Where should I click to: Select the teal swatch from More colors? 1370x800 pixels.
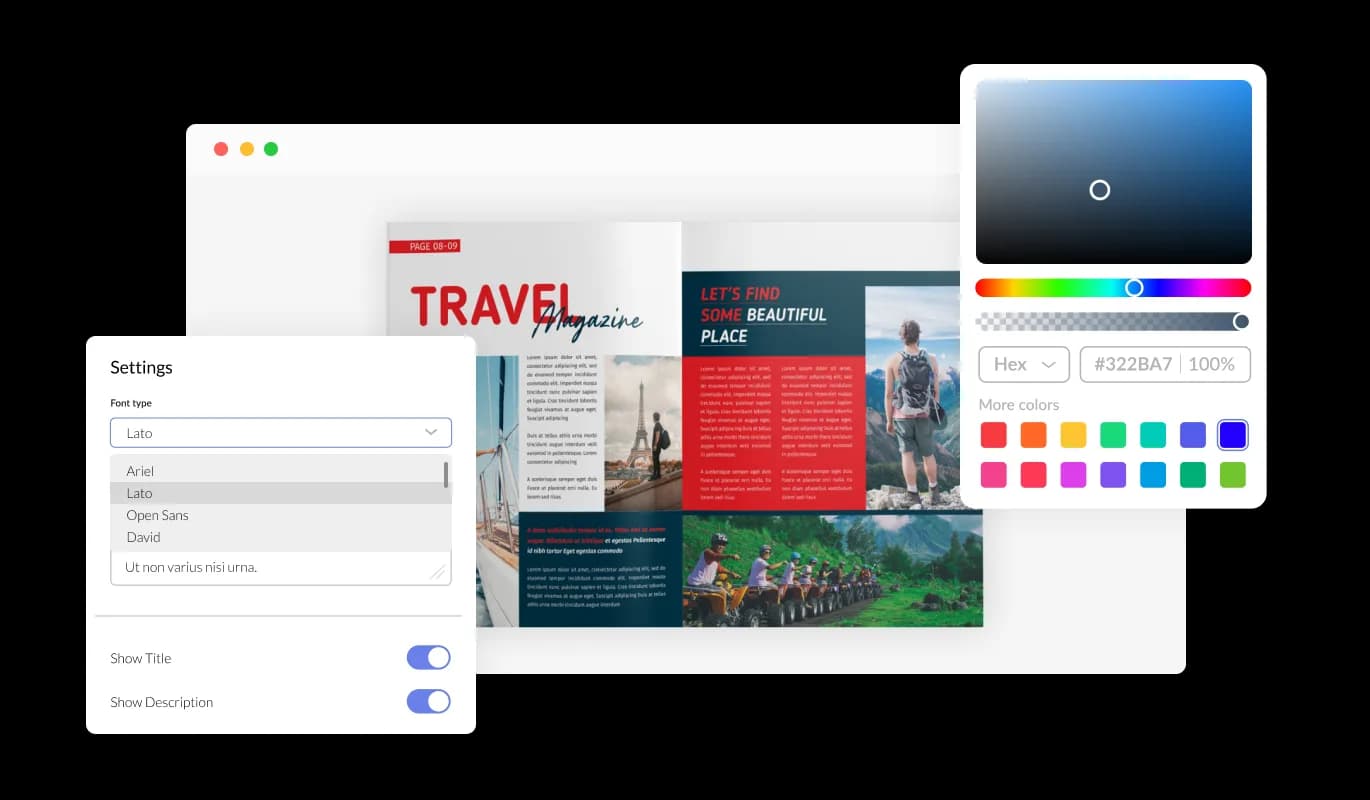[x=1153, y=434]
